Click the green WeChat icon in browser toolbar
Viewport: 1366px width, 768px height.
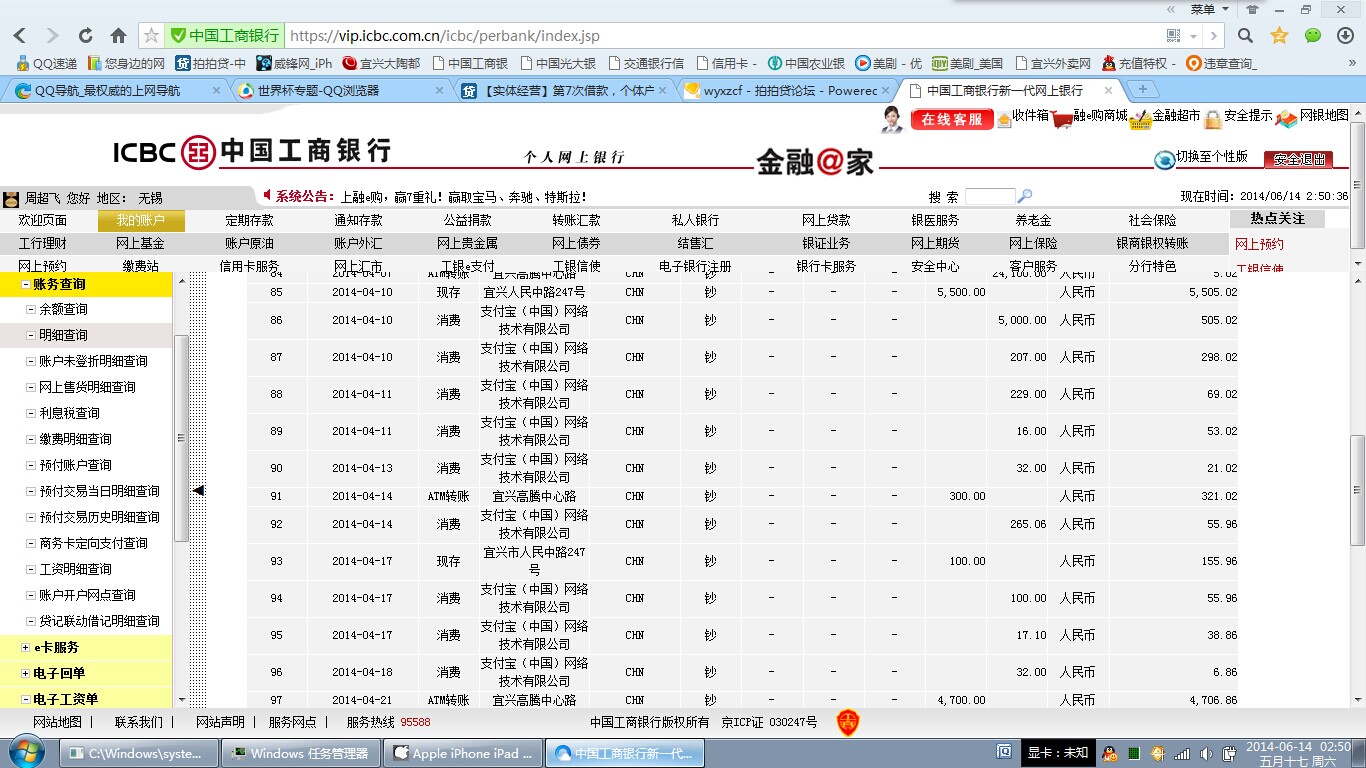[x=1313, y=36]
